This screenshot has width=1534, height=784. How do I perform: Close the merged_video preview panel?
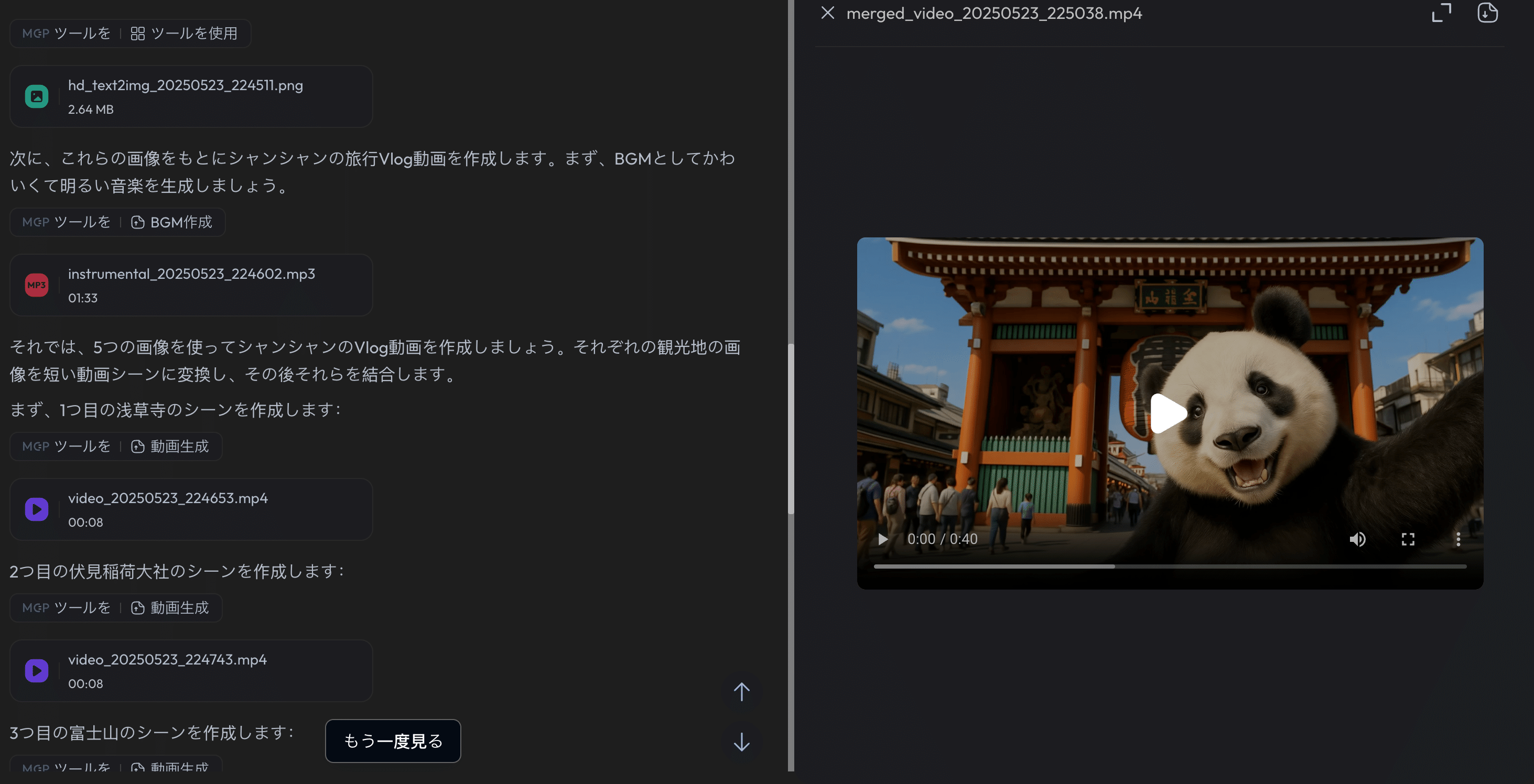pyautogui.click(x=827, y=13)
